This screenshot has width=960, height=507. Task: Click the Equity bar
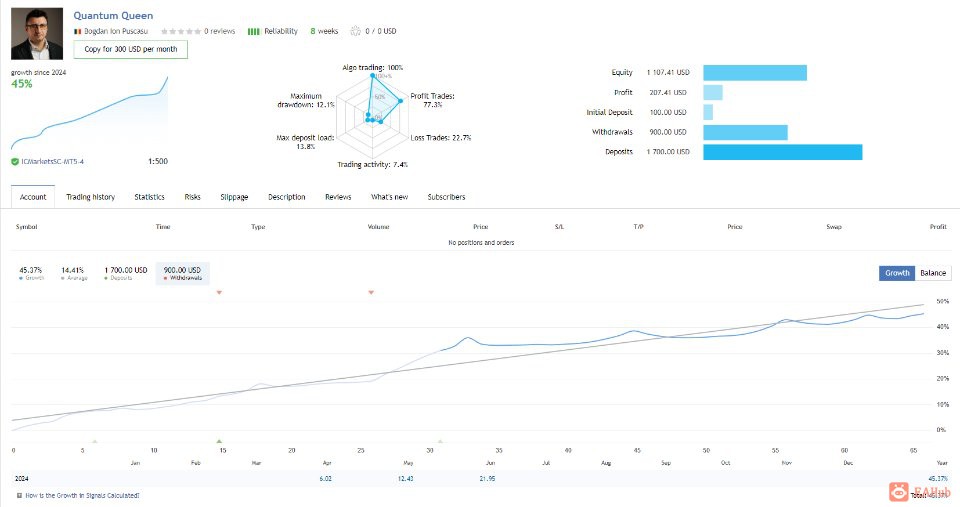click(x=755, y=73)
